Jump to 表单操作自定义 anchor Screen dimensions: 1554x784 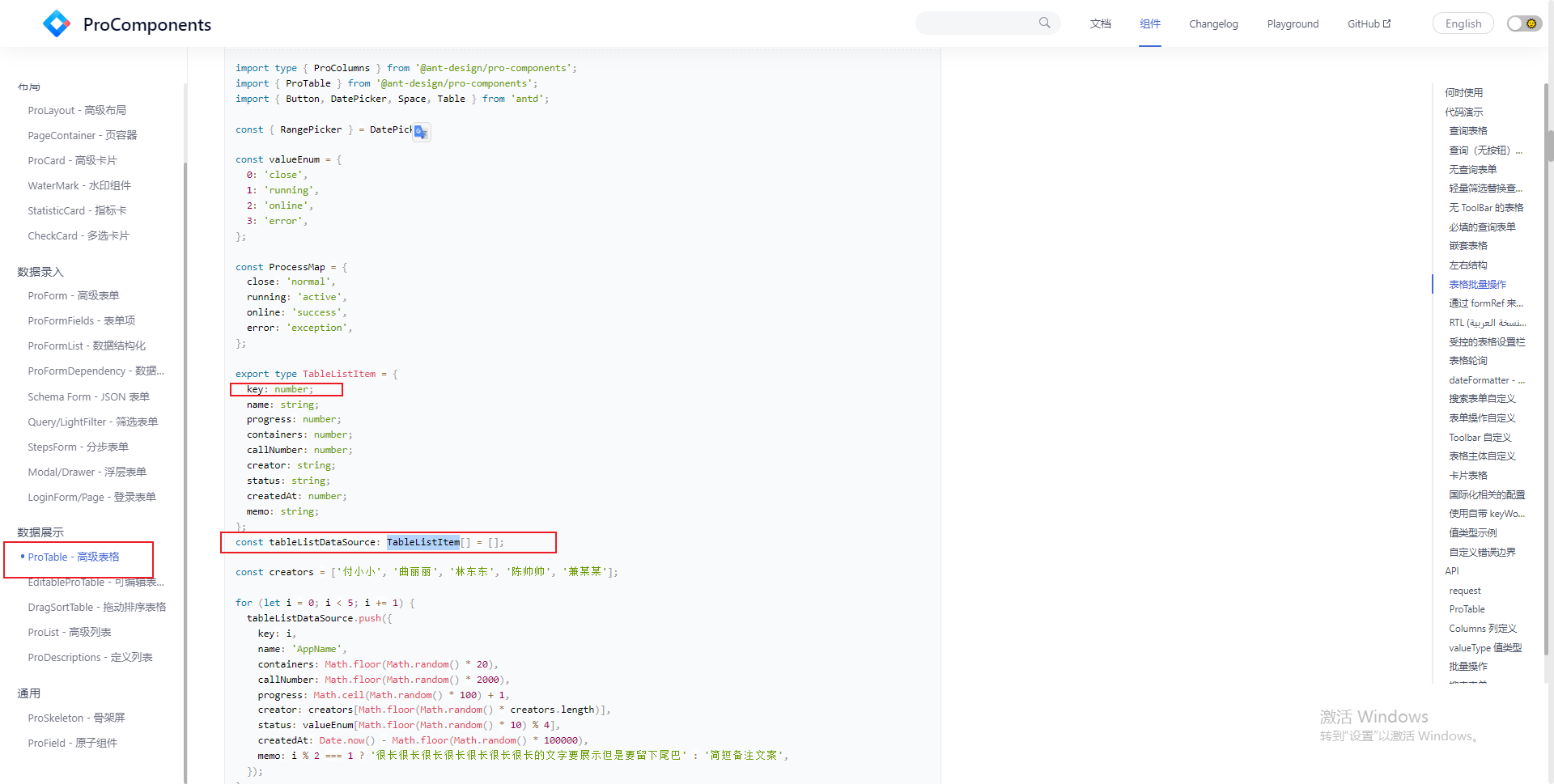coord(1483,418)
